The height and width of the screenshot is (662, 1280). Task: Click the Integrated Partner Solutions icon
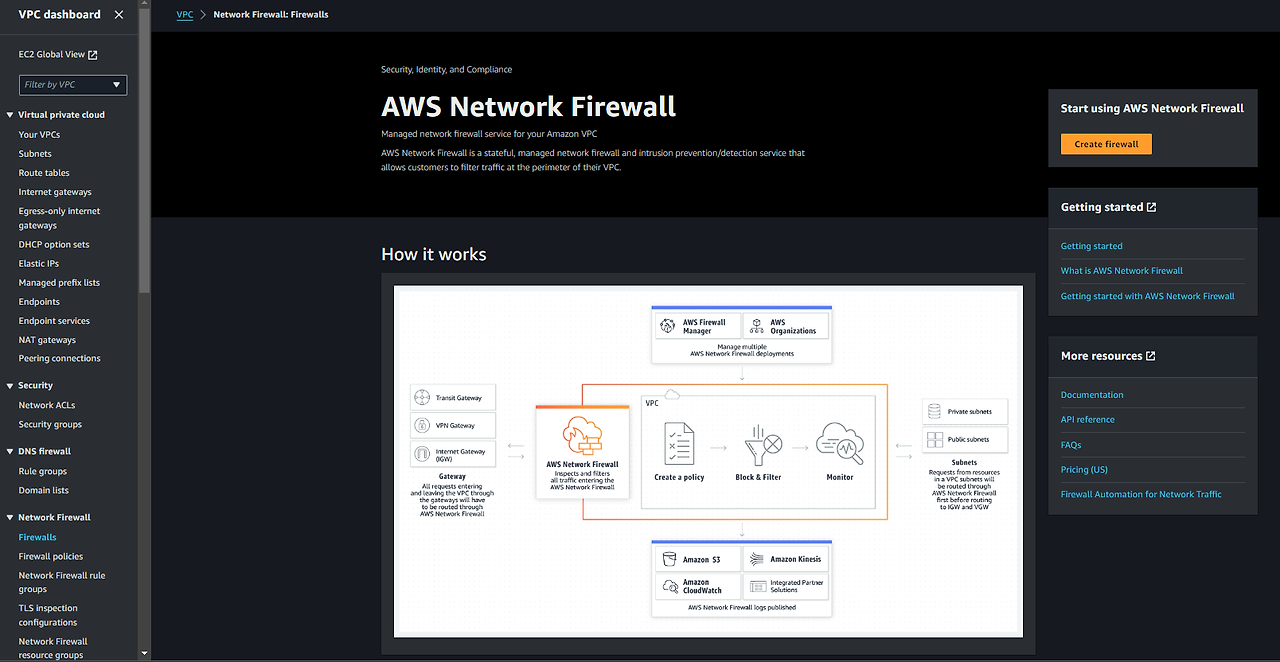tap(757, 586)
